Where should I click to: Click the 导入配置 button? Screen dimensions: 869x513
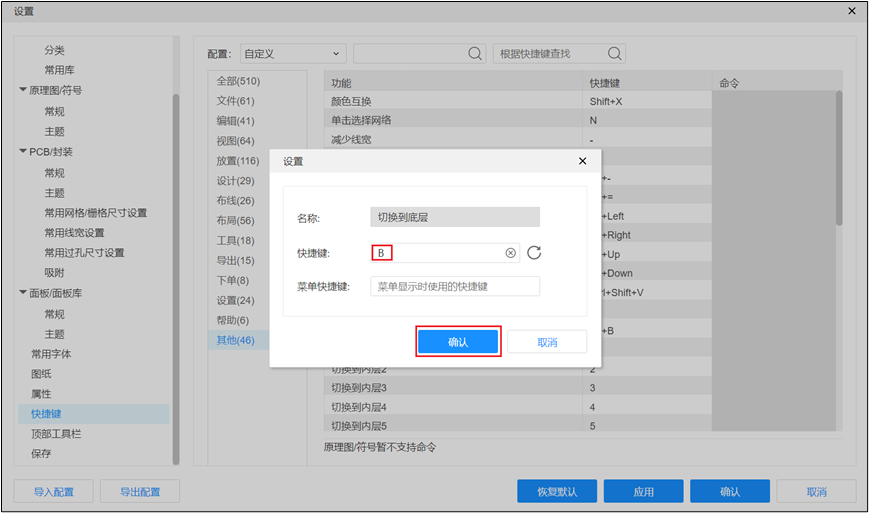[x=54, y=491]
